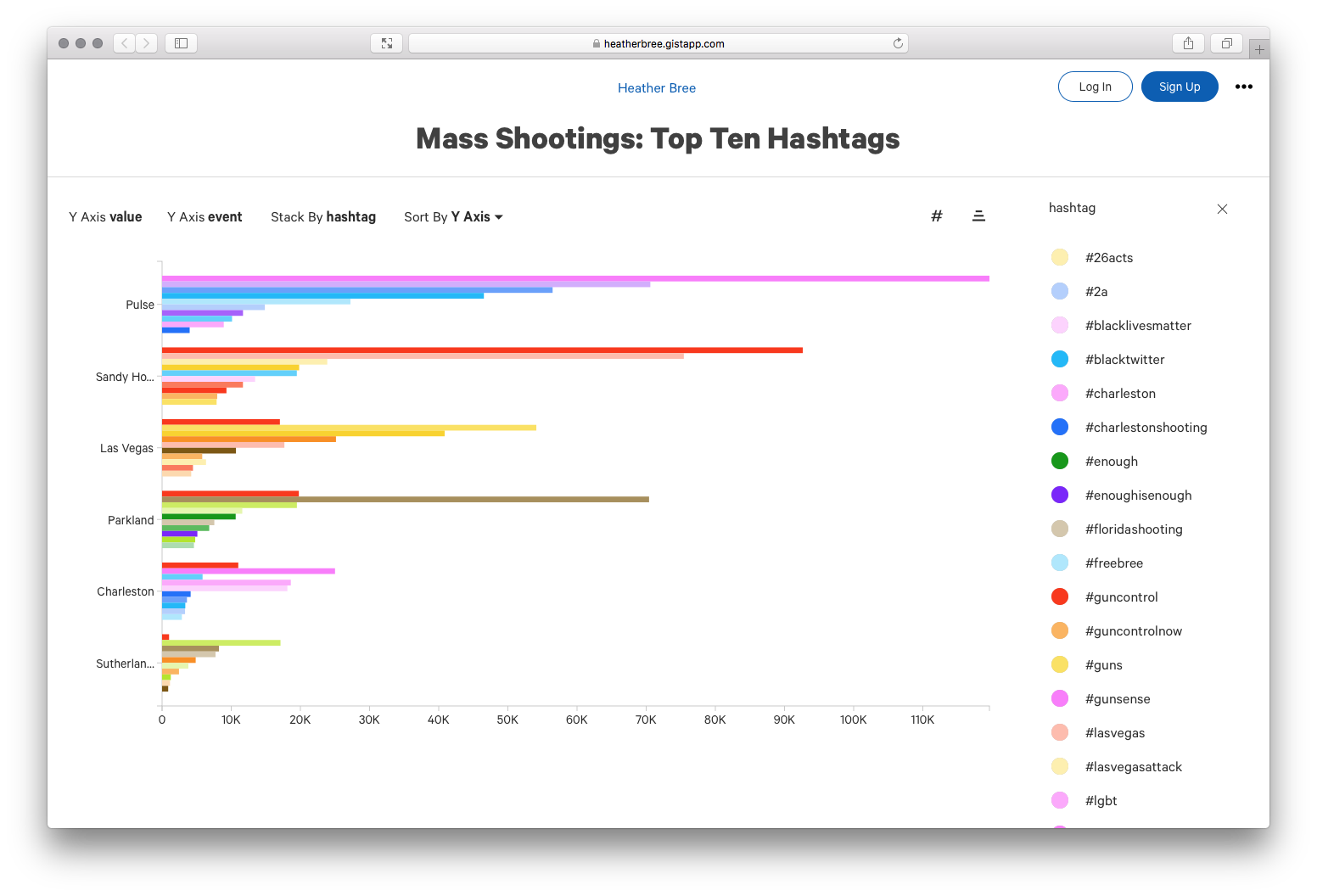
Task: Open the Y Axis value selector
Action: point(105,217)
